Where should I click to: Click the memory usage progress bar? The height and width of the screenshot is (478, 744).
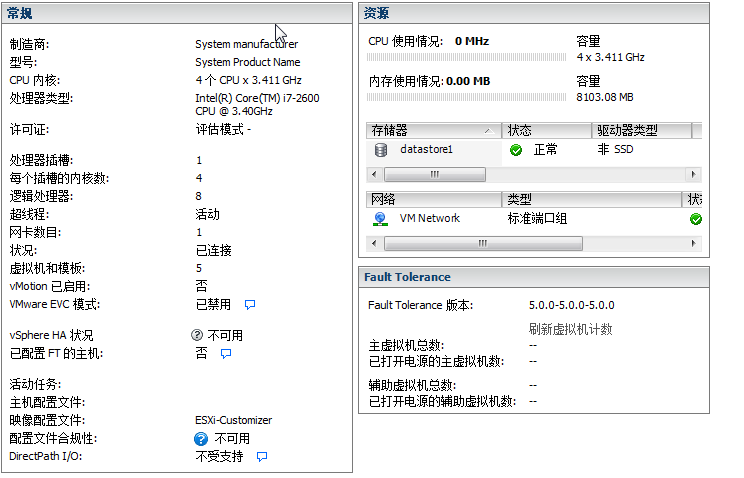coord(466,97)
